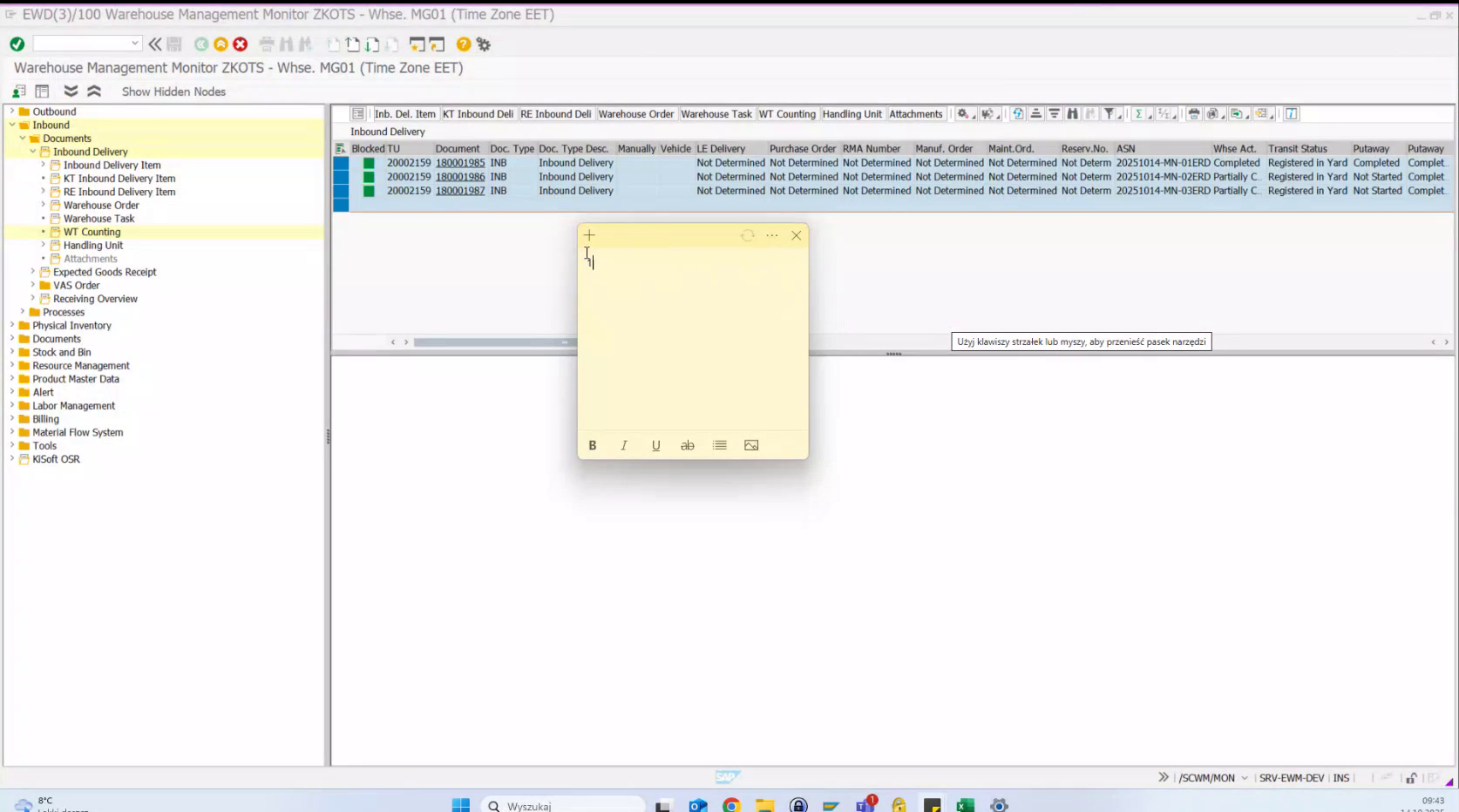This screenshot has width=1459, height=812.
Task: Open the Handling Unit tab
Action: click(852, 114)
